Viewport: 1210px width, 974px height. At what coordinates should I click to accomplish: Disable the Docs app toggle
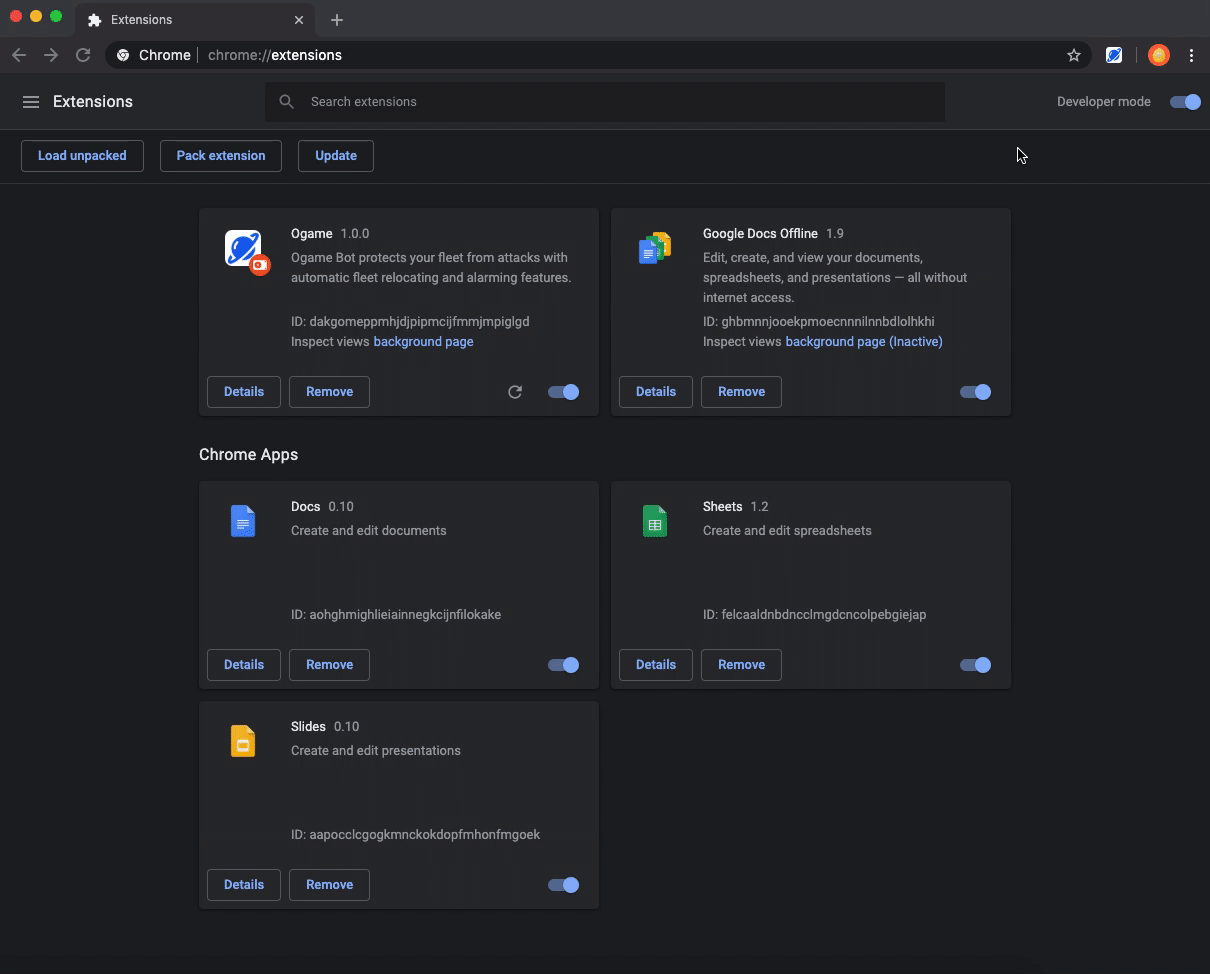click(x=563, y=665)
